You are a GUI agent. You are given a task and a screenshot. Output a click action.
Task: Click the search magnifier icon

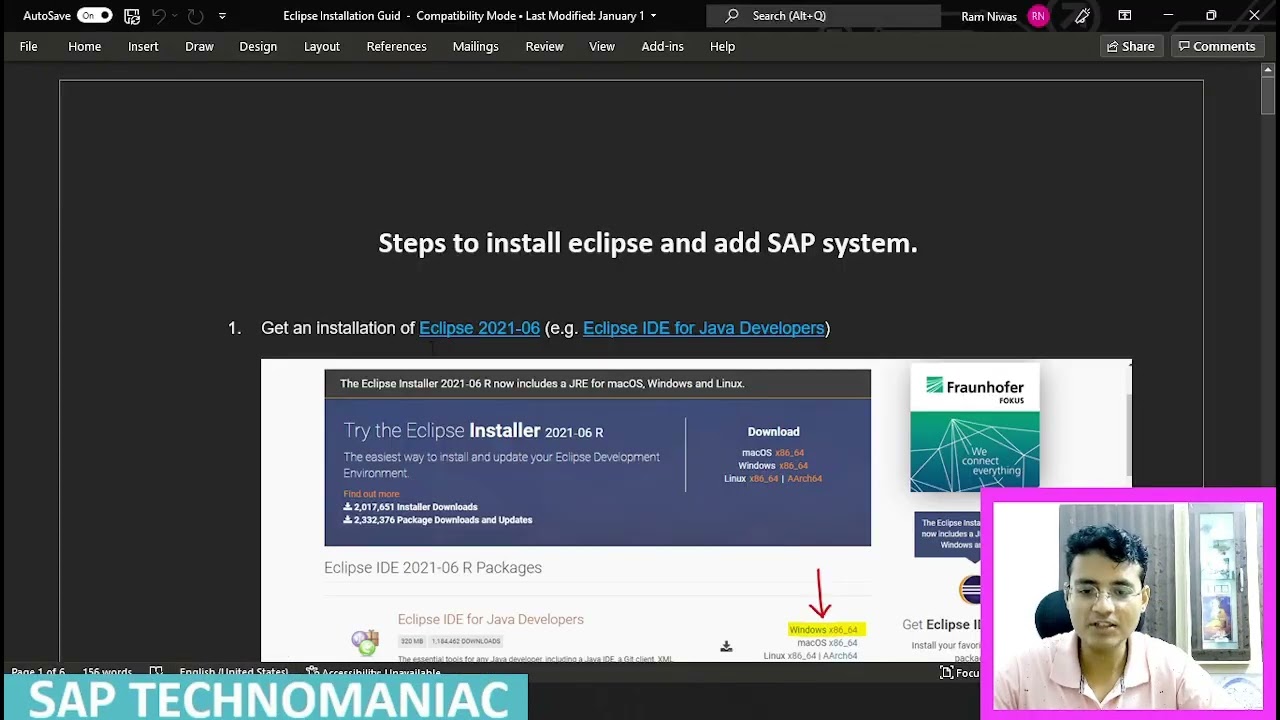coord(732,15)
